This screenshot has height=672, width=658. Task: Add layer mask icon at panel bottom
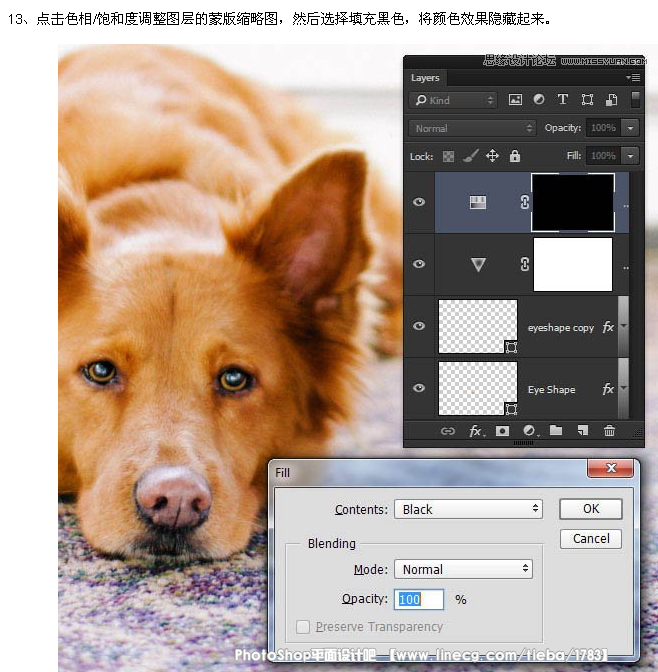[x=502, y=431]
